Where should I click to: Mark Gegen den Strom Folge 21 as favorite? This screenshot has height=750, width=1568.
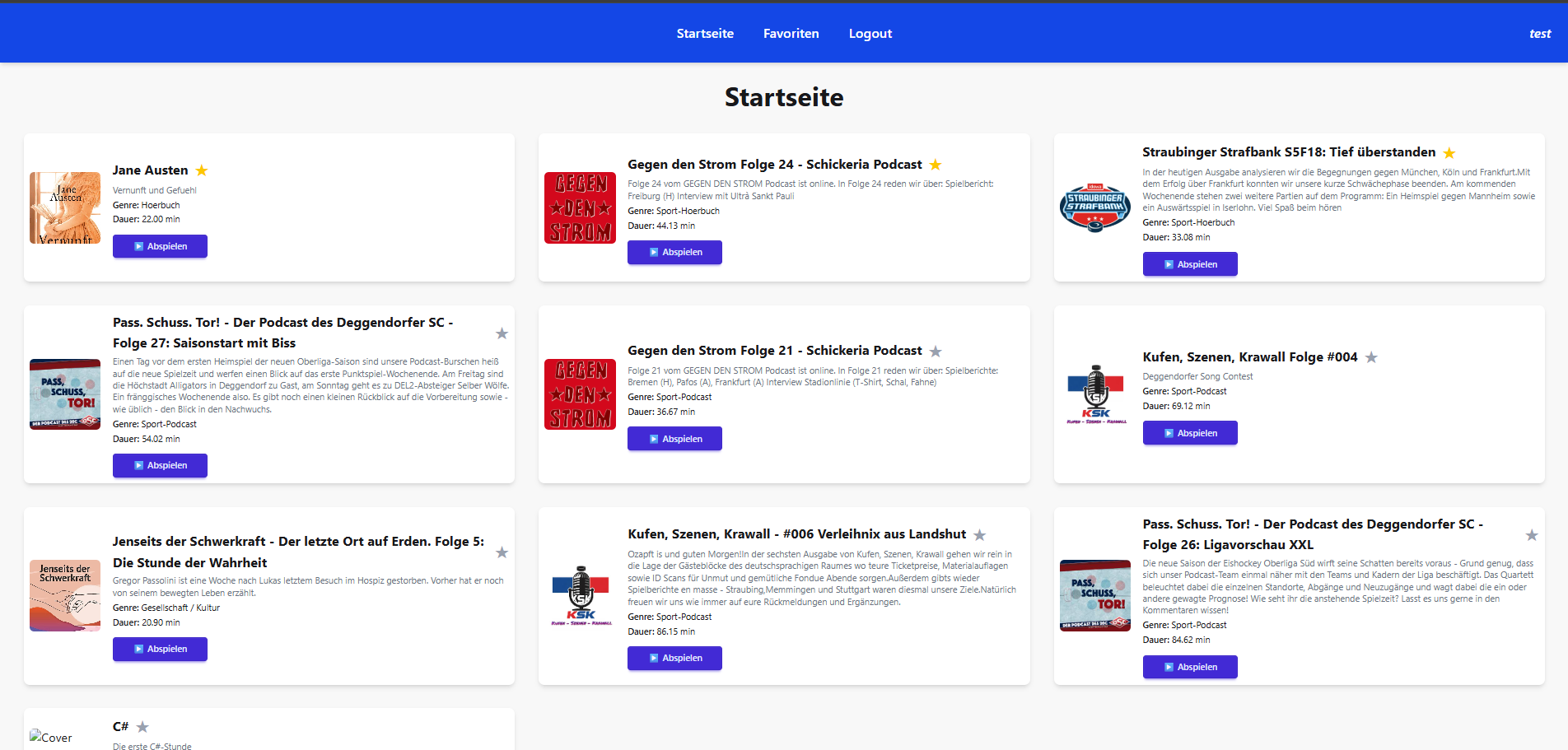tap(936, 352)
